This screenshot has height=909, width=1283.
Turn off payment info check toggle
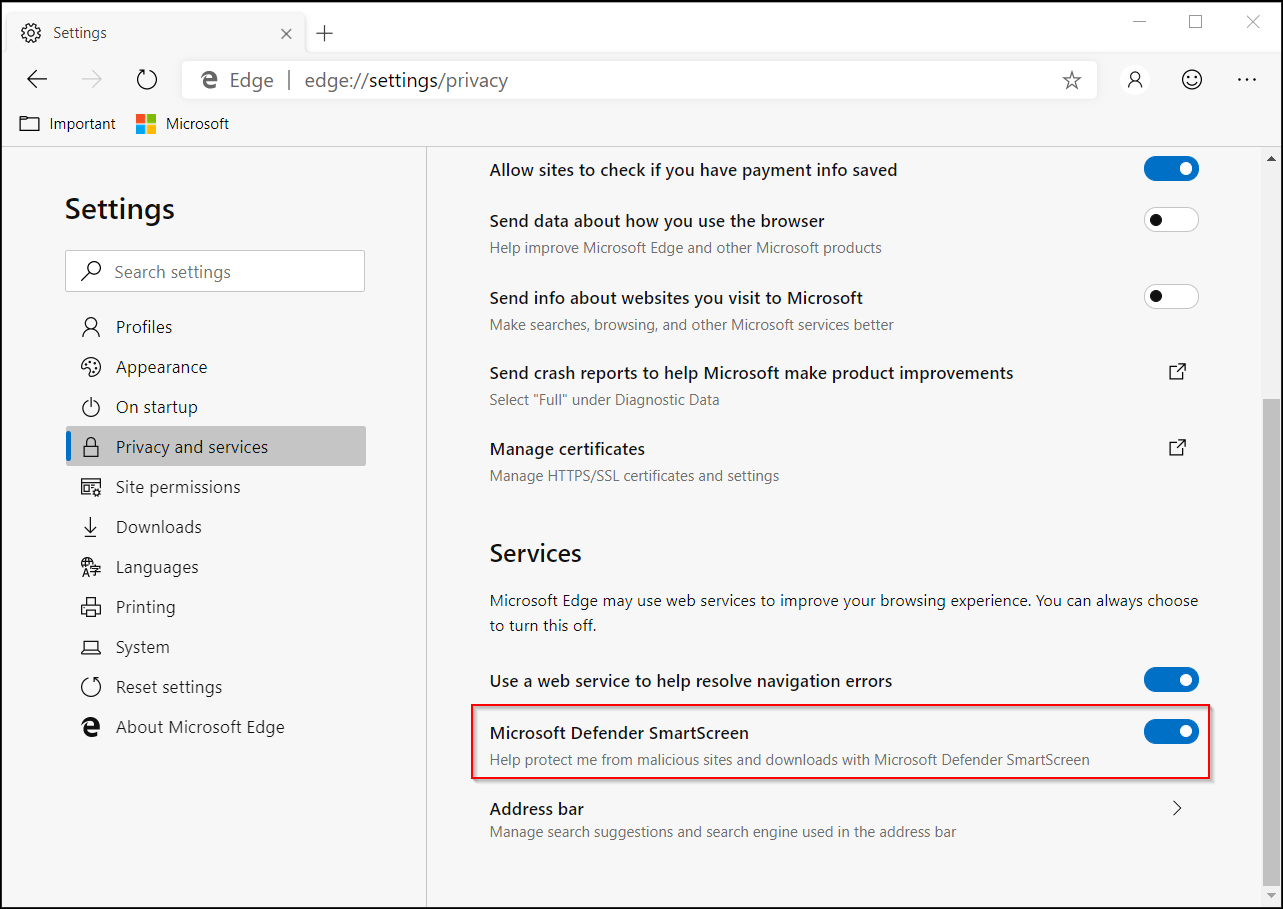[1171, 169]
